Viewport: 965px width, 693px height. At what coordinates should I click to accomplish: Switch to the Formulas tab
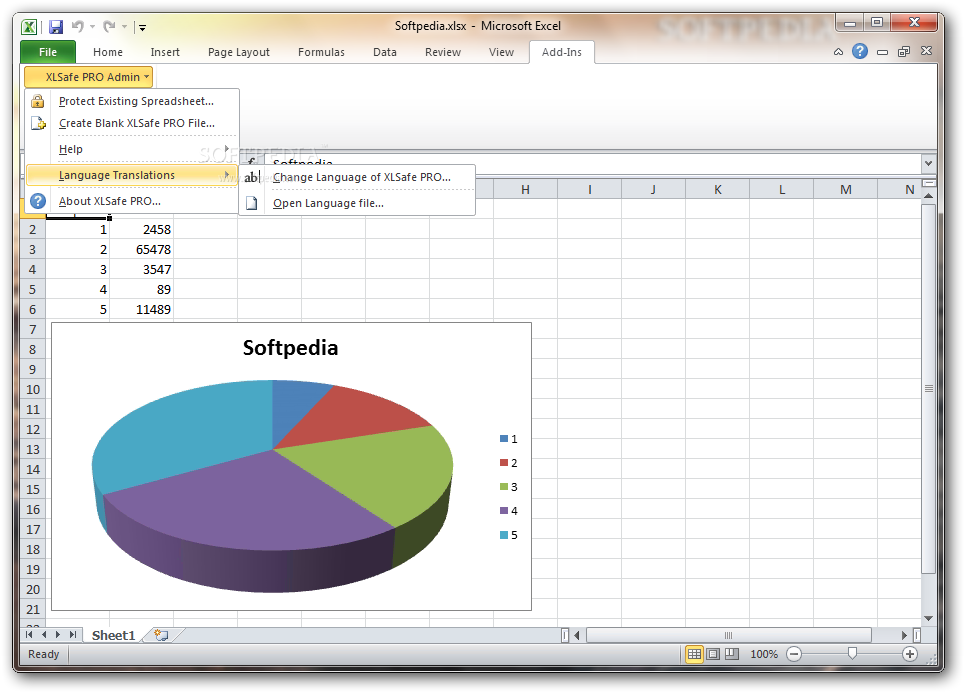click(321, 52)
